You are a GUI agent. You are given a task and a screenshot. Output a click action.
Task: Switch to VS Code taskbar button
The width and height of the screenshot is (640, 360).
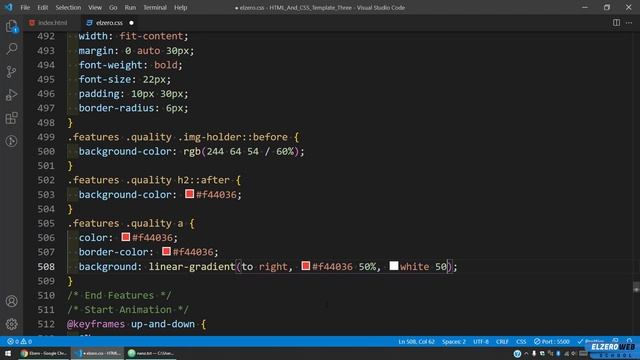[x=97, y=353]
